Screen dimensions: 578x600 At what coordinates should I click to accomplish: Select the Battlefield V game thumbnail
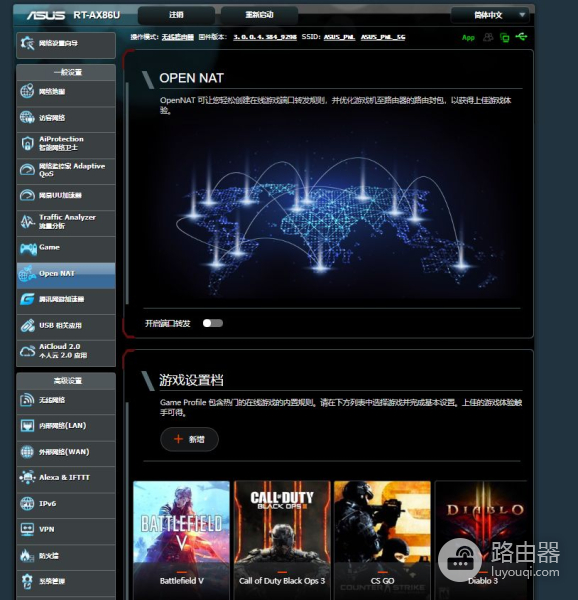[181, 540]
